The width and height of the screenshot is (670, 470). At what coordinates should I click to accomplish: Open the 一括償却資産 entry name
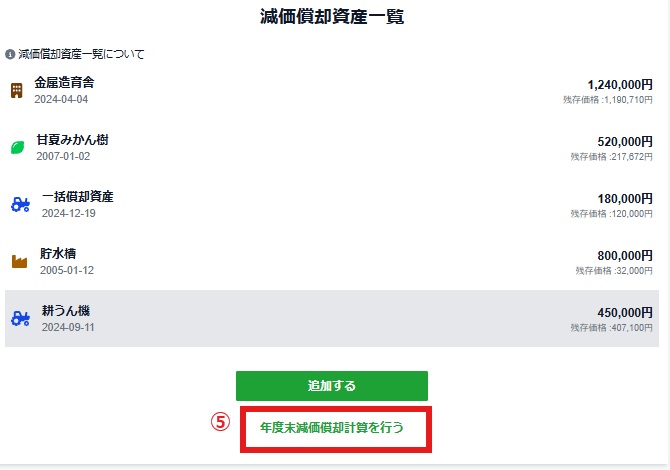tap(77, 197)
